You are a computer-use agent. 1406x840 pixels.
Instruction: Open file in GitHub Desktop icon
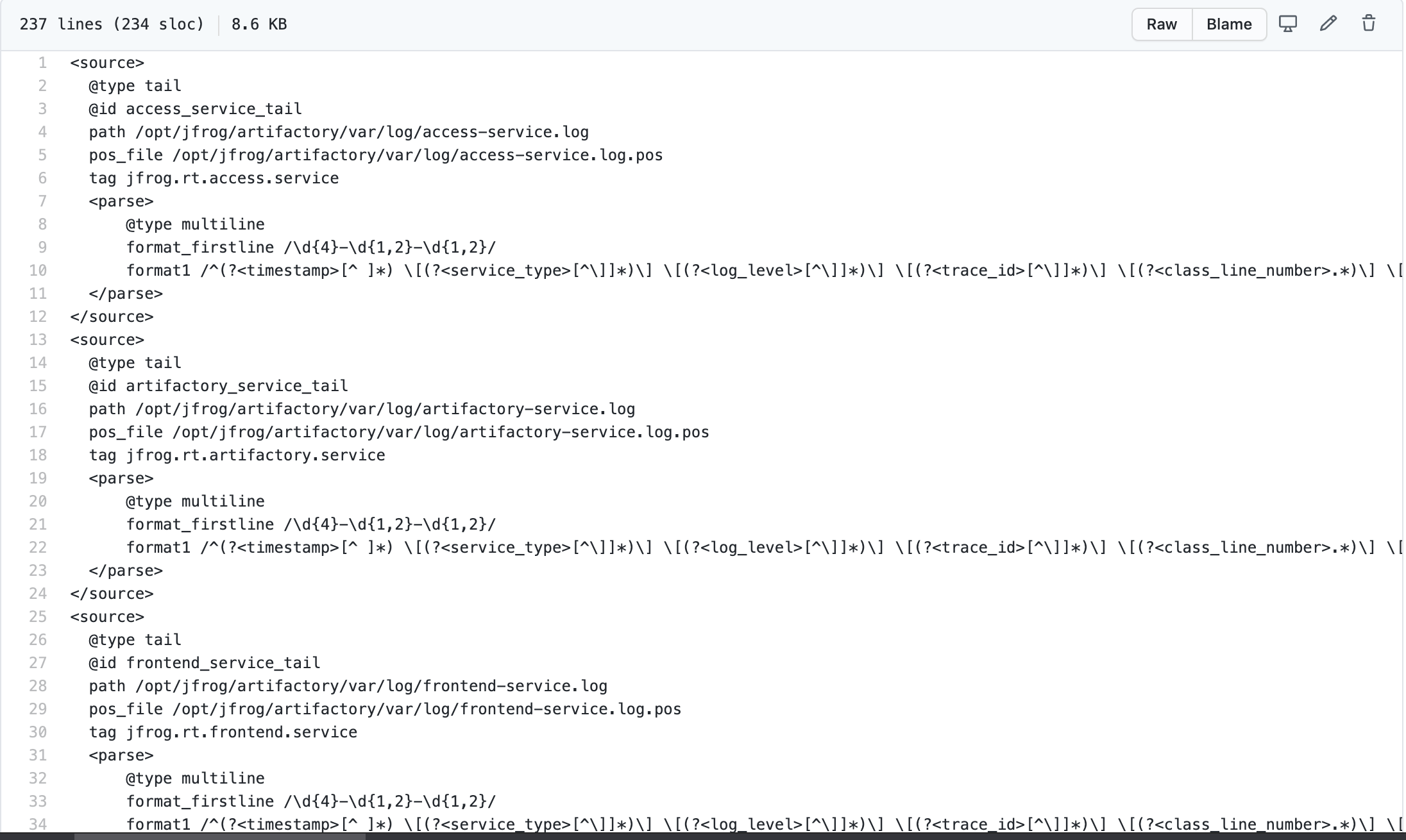1287,24
